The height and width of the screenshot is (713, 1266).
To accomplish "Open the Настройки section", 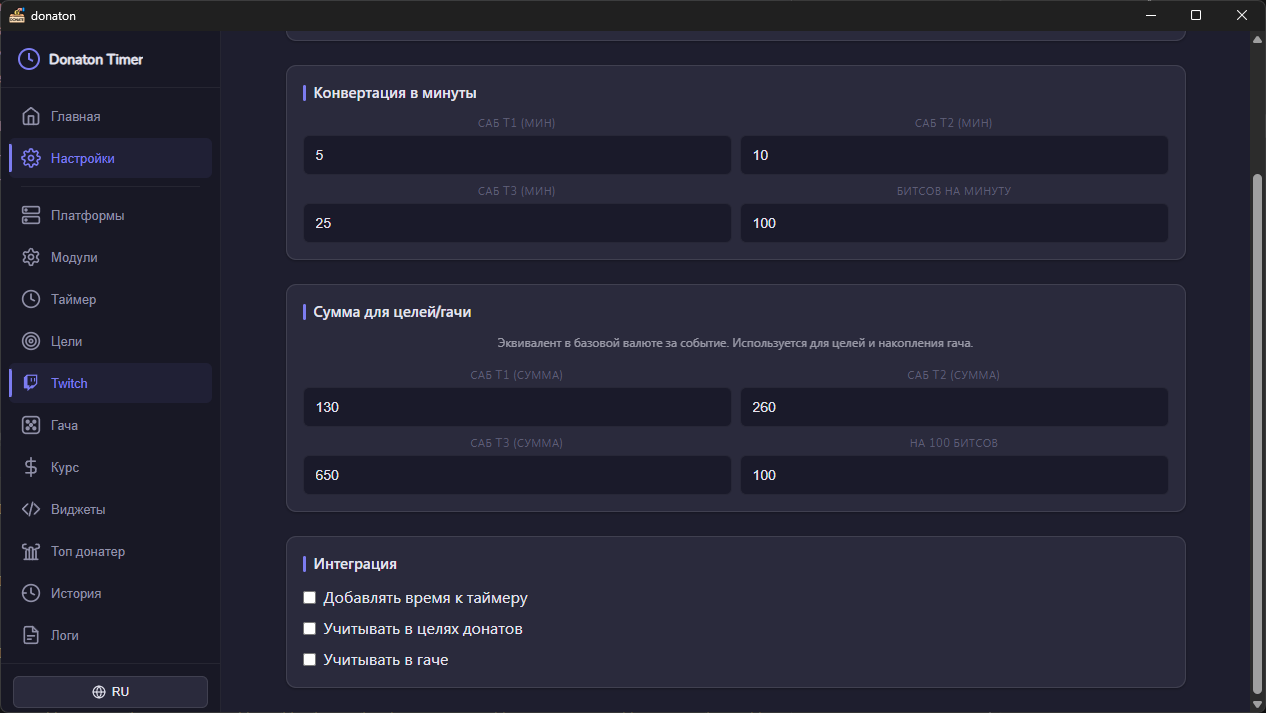I will pyautogui.click(x=110, y=158).
